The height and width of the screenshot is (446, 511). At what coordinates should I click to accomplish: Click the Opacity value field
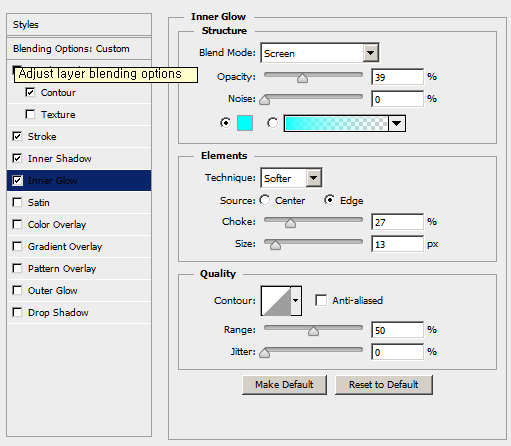pos(397,77)
